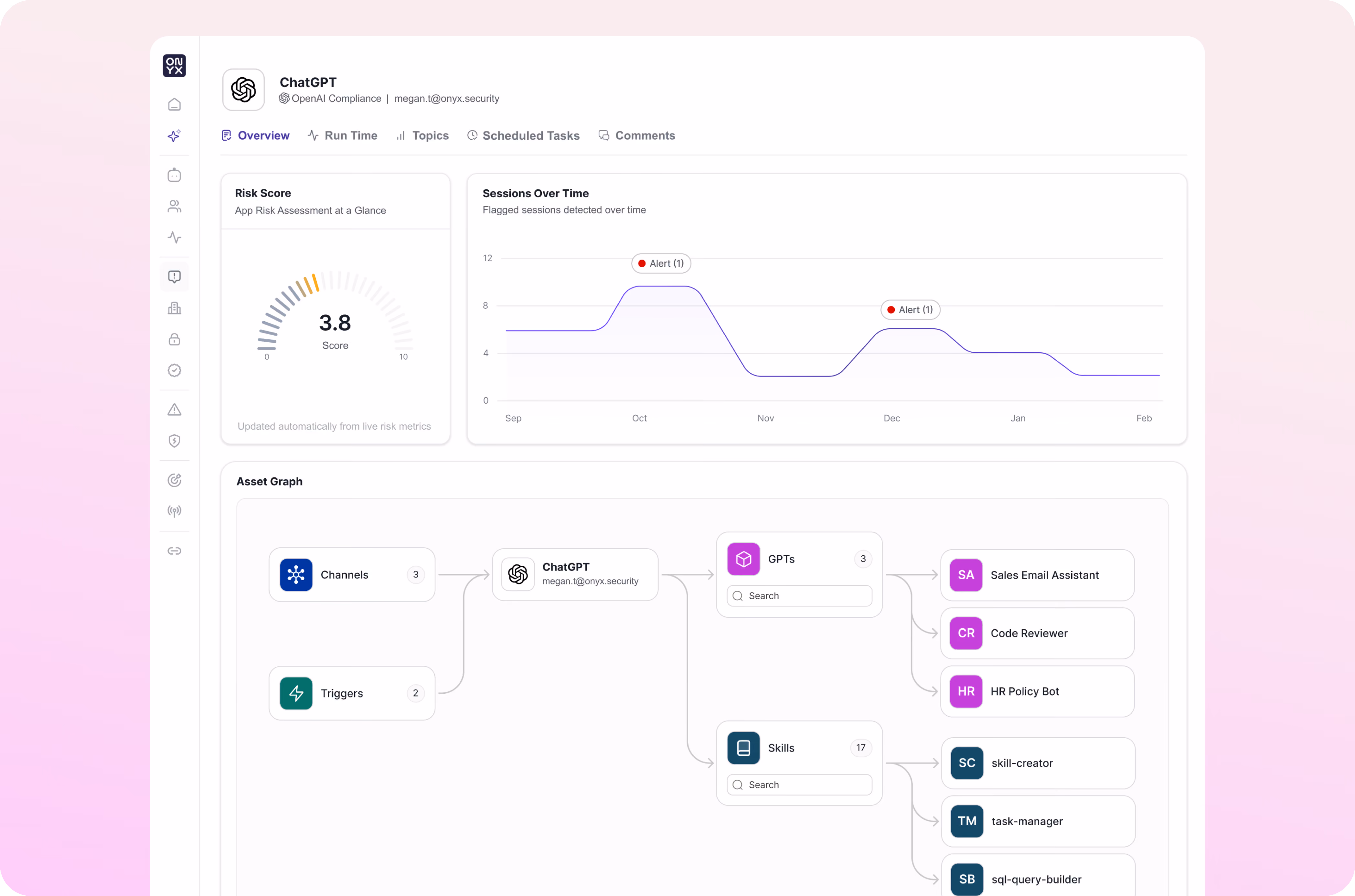This screenshot has height=896, width=1355.
Task: Click the green Triggers lightning icon
Action: (x=296, y=693)
